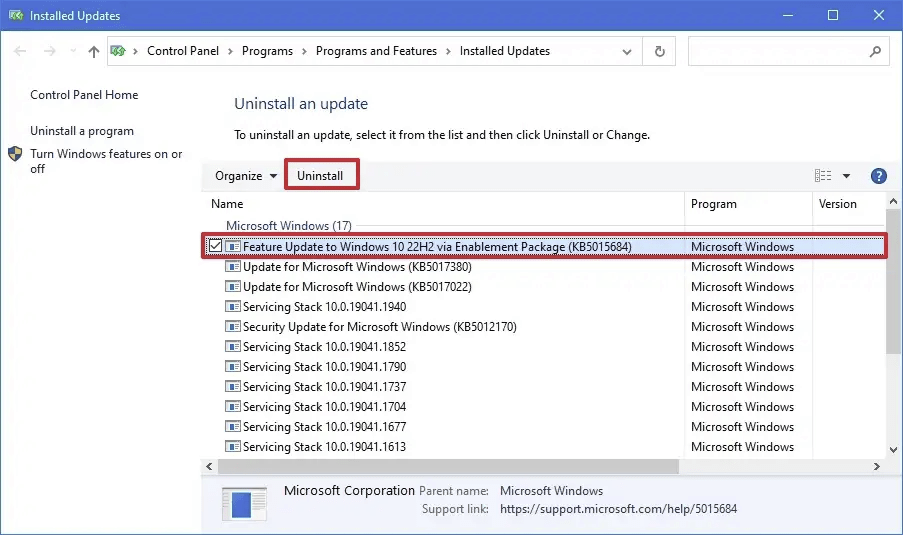Viewport: 903px width, 535px height.
Task: Go back with the back arrow
Action: 20,51
